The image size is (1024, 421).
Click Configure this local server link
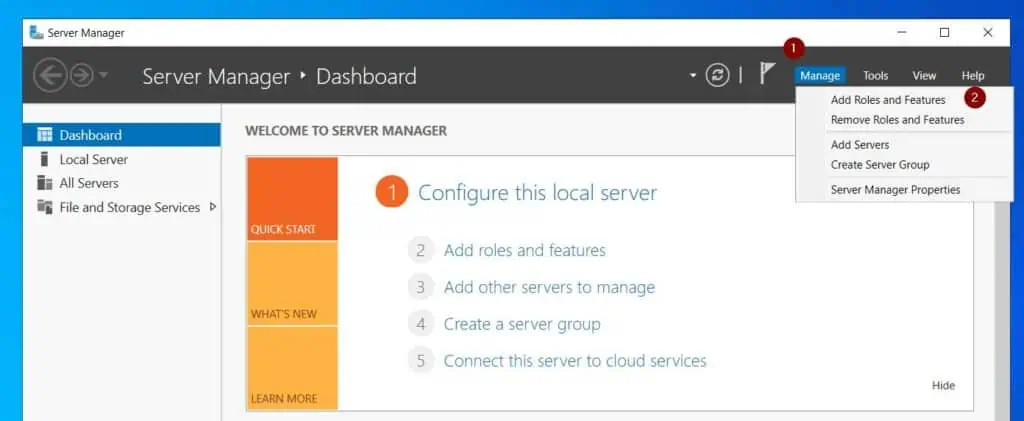click(x=537, y=193)
